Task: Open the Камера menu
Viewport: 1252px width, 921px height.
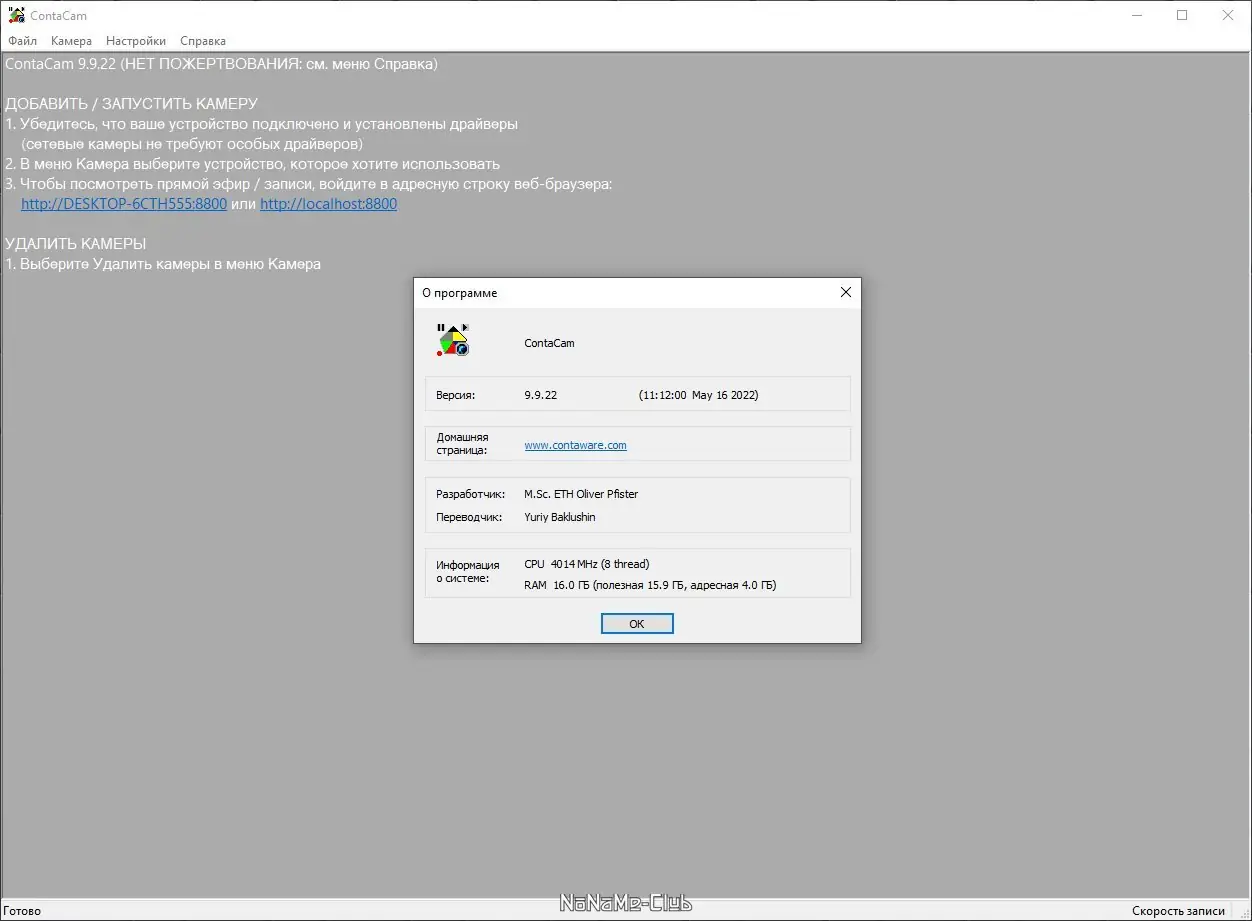Action: tap(71, 41)
